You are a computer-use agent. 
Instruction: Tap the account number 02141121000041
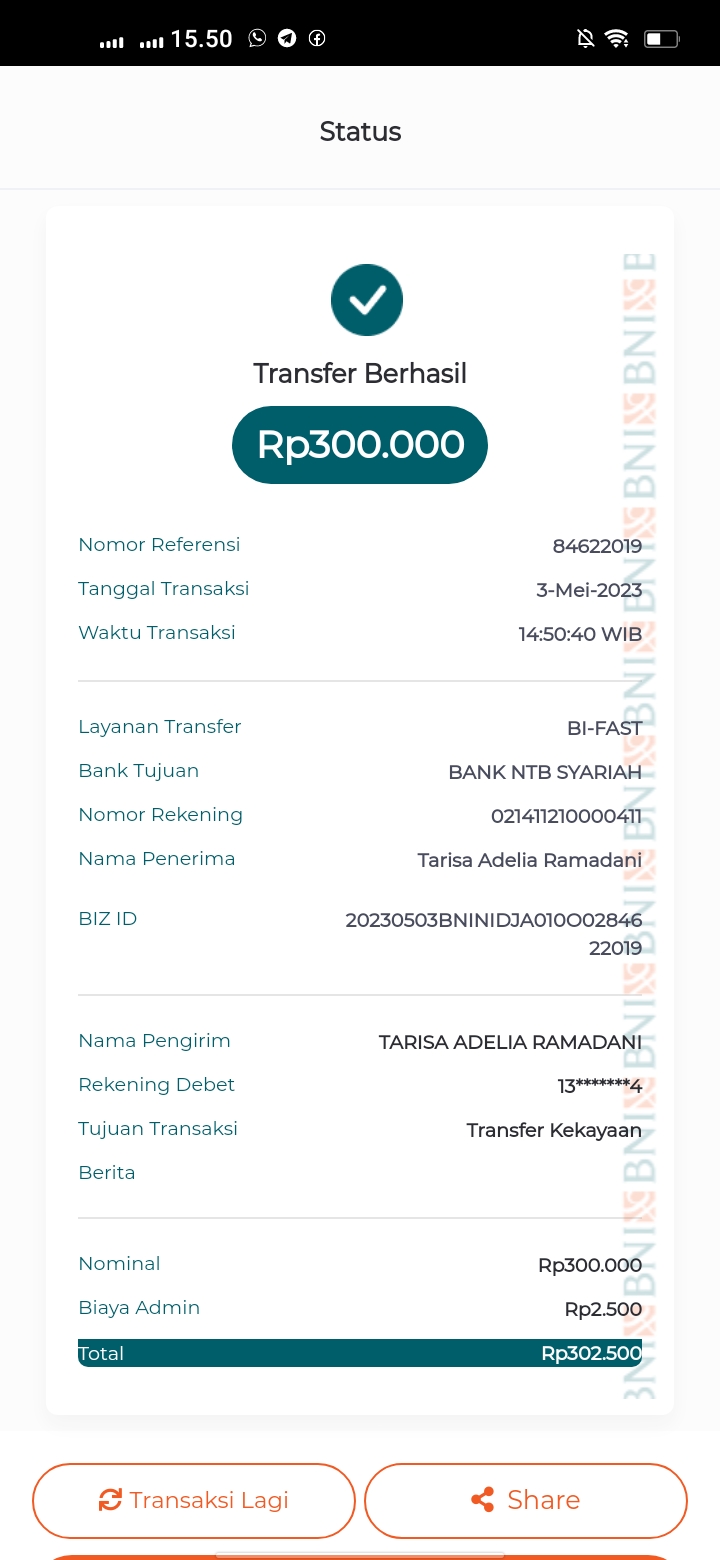pyautogui.click(x=566, y=816)
